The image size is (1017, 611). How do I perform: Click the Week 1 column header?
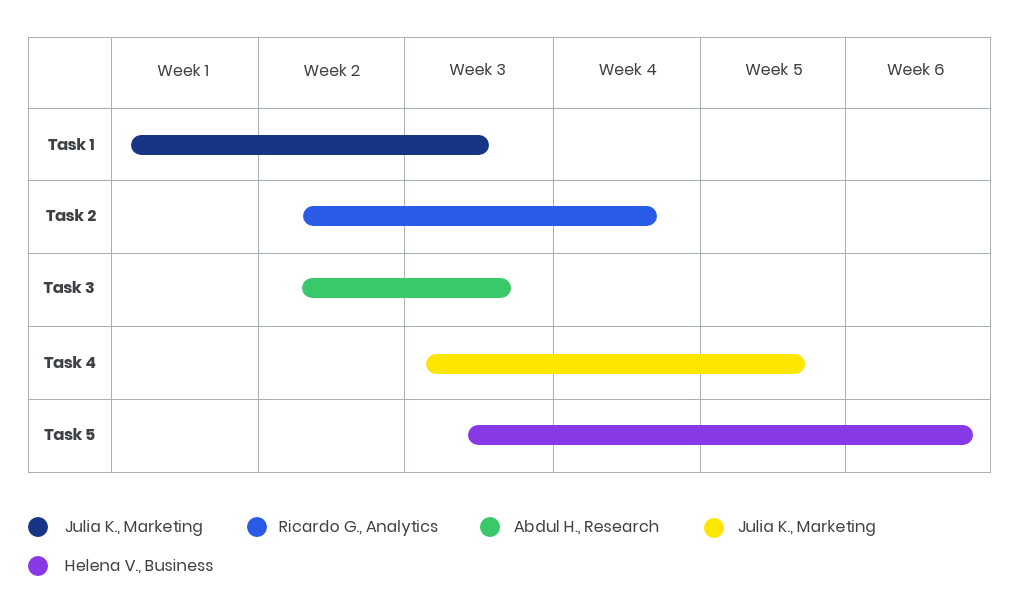pos(184,71)
